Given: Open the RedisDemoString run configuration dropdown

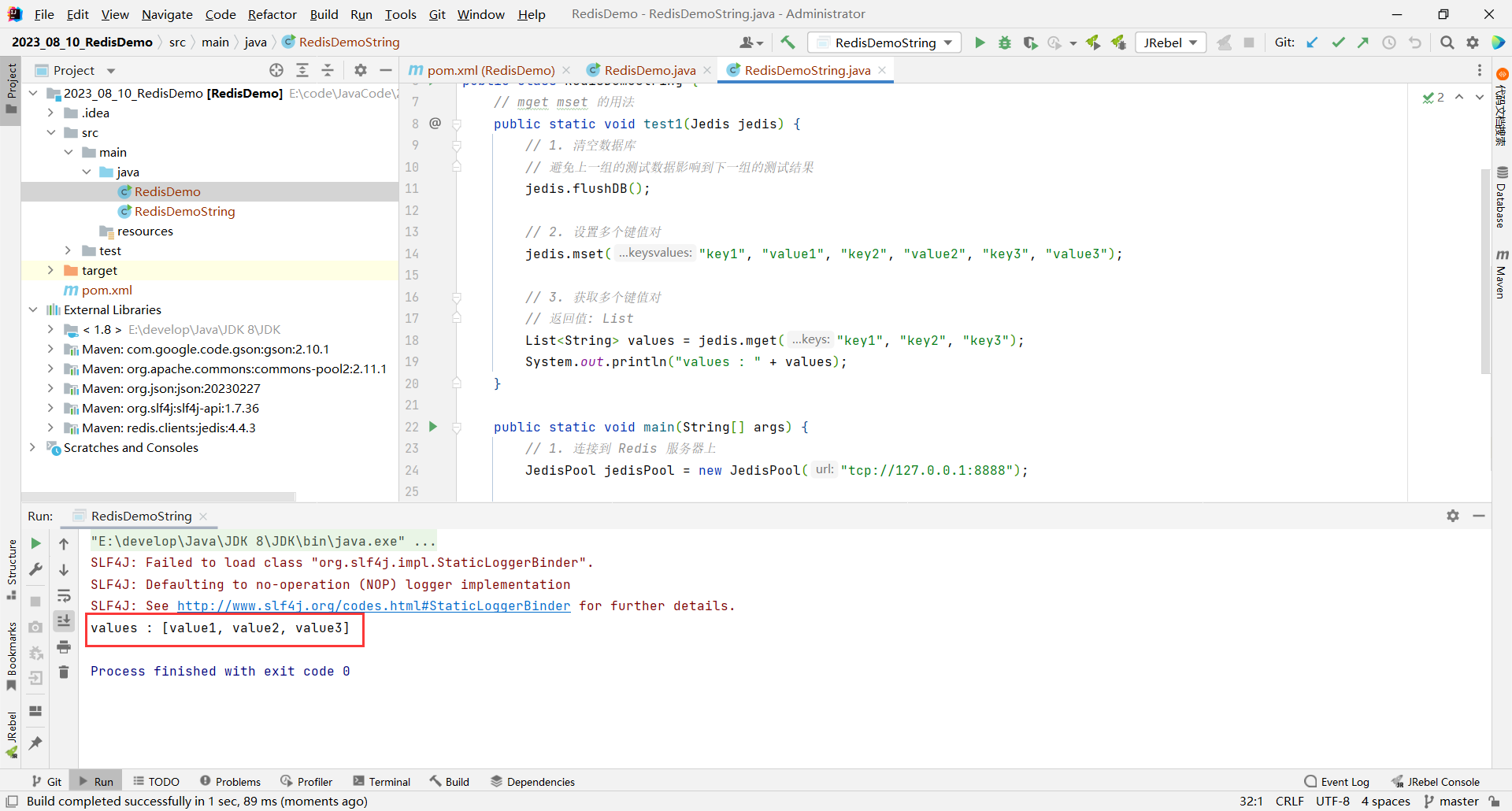Looking at the screenshot, I should pos(885,43).
